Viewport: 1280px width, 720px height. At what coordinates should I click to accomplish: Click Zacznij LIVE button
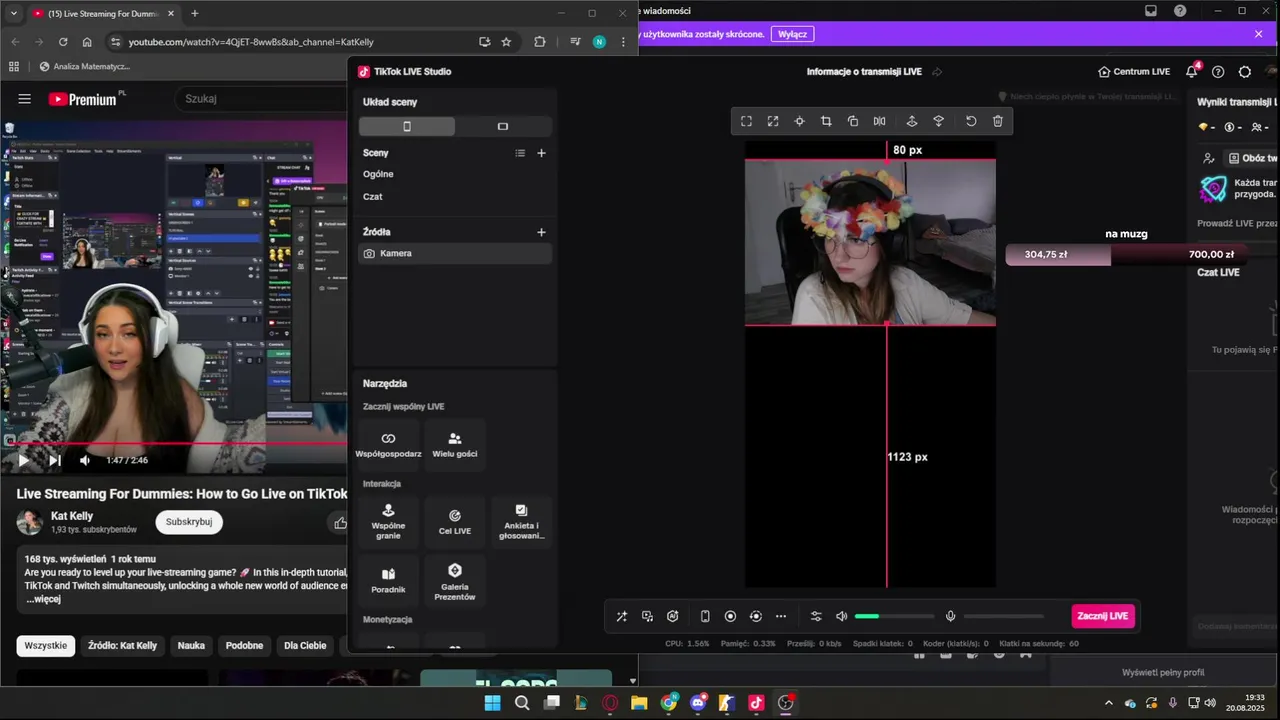[1103, 616]
